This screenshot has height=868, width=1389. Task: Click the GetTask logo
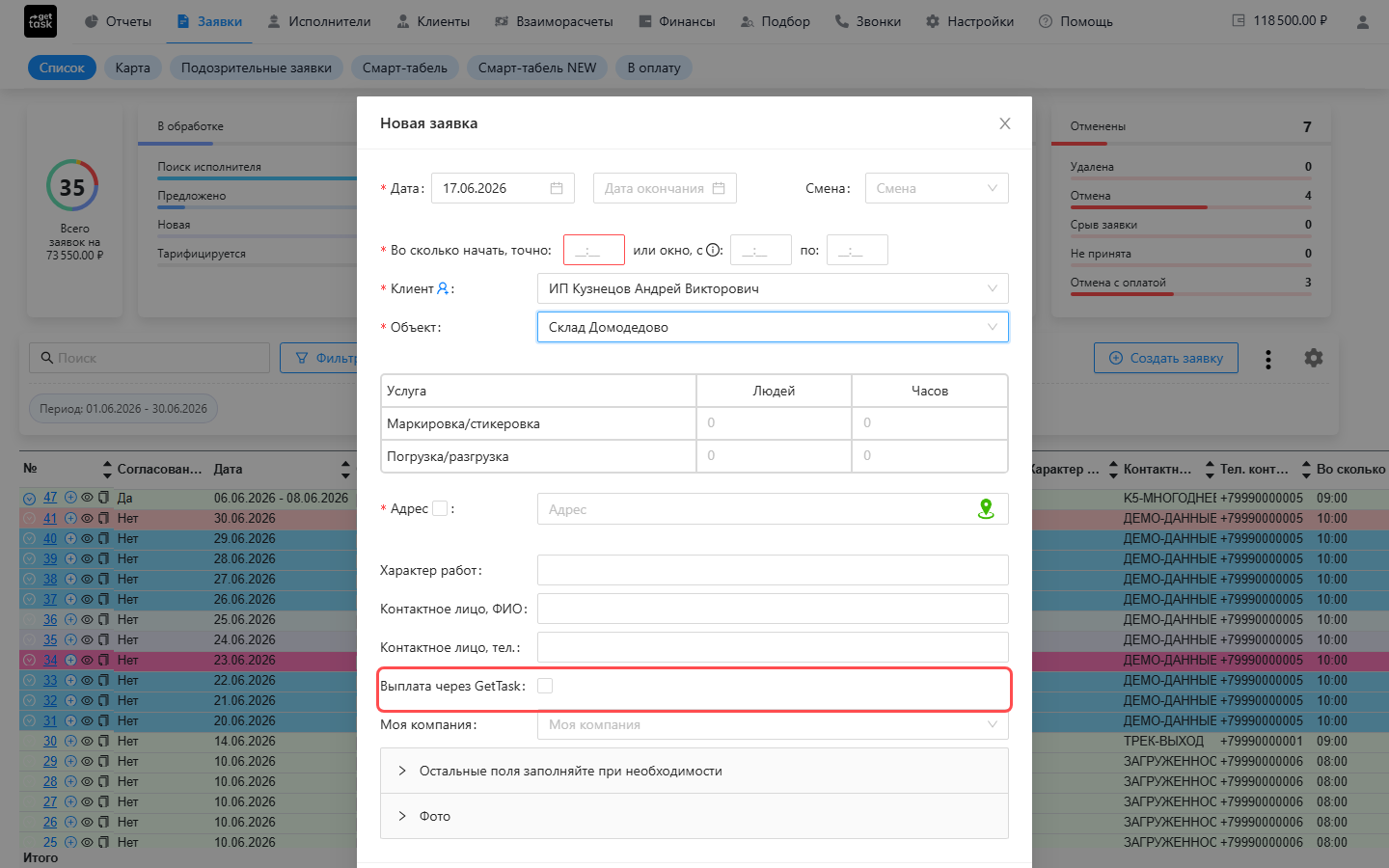tap(41, 21)
